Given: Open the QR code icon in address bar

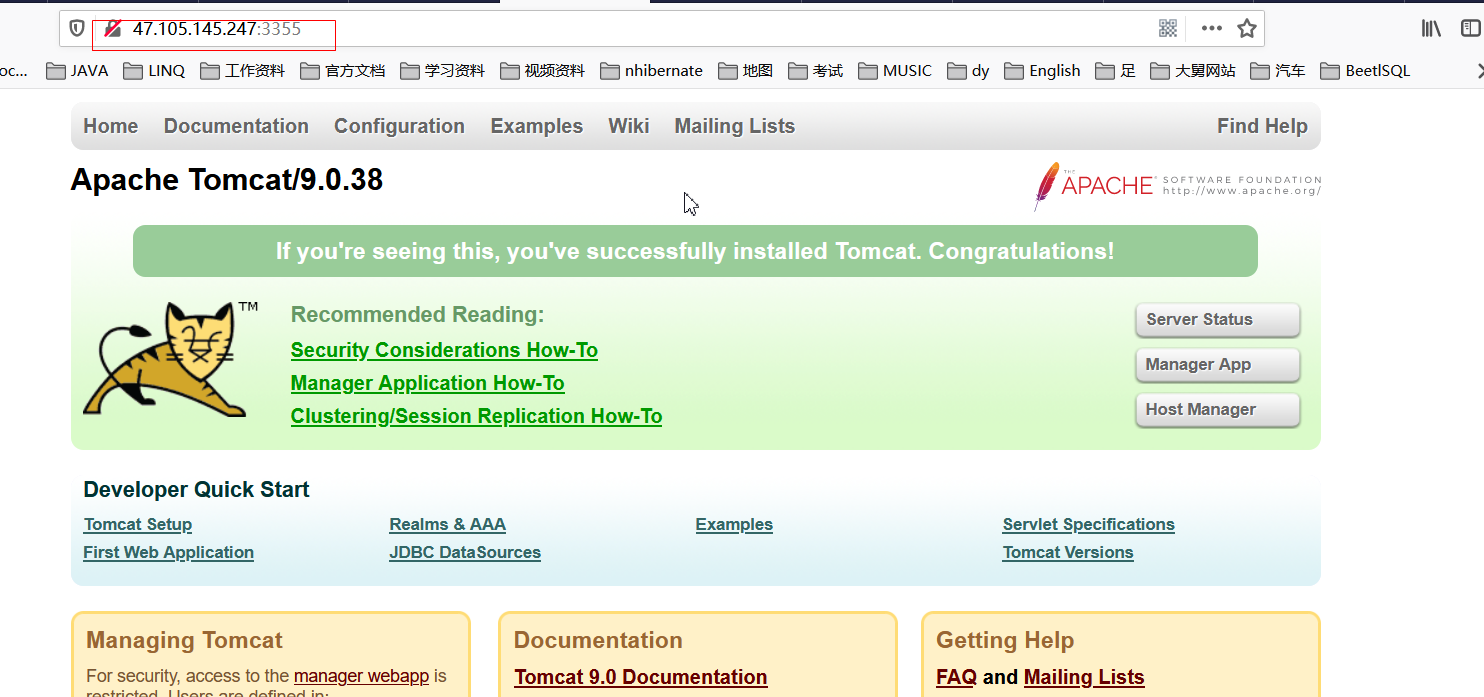Looking at the screenshot, I should tap(1168, 28).
